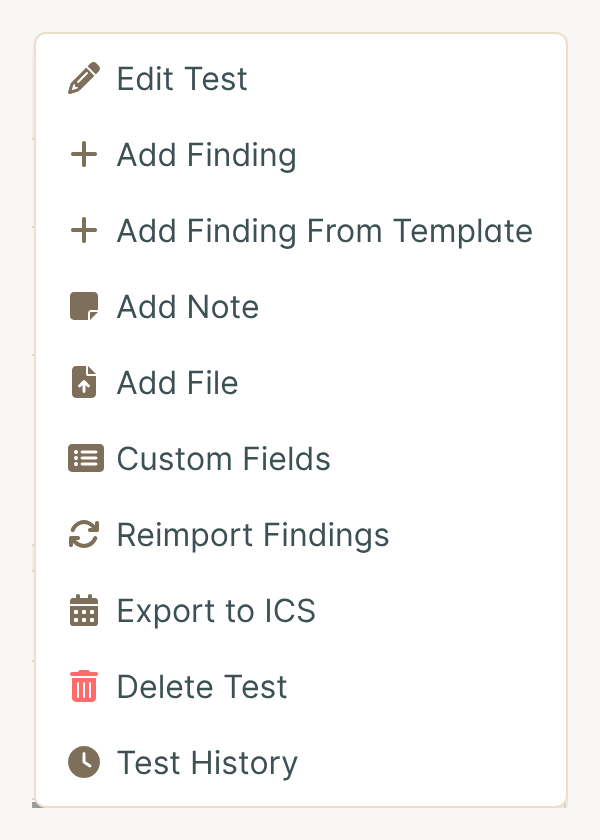Choose Add File from the dropdown

[x=301, y=382]
